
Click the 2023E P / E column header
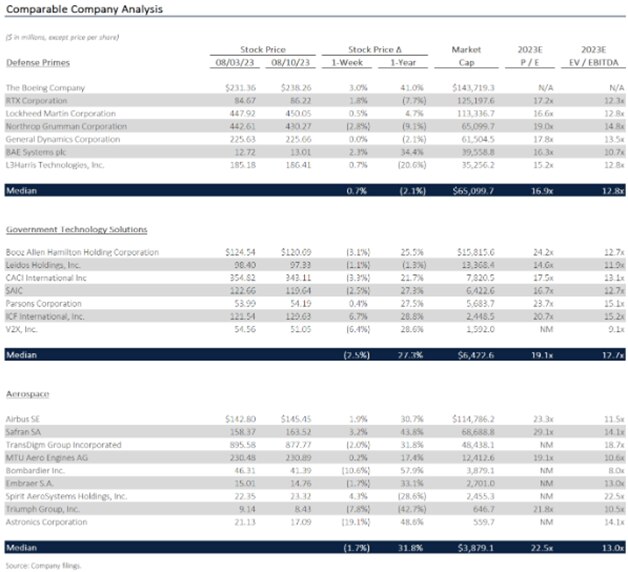(531, 54)
